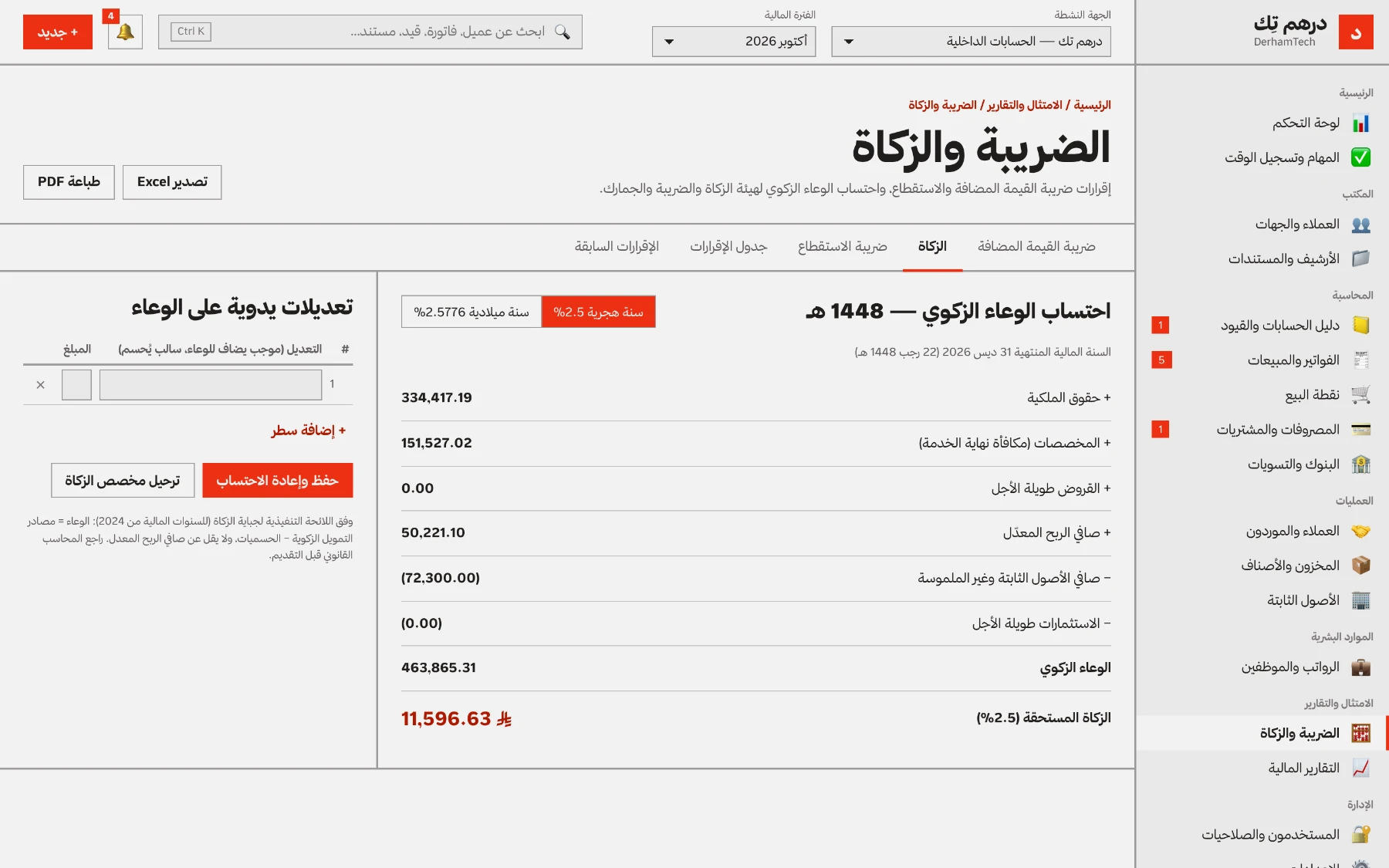The image size is (1389, 868).
Task: Click the tax and zakat abacus icon
Action: point(1360,734)
